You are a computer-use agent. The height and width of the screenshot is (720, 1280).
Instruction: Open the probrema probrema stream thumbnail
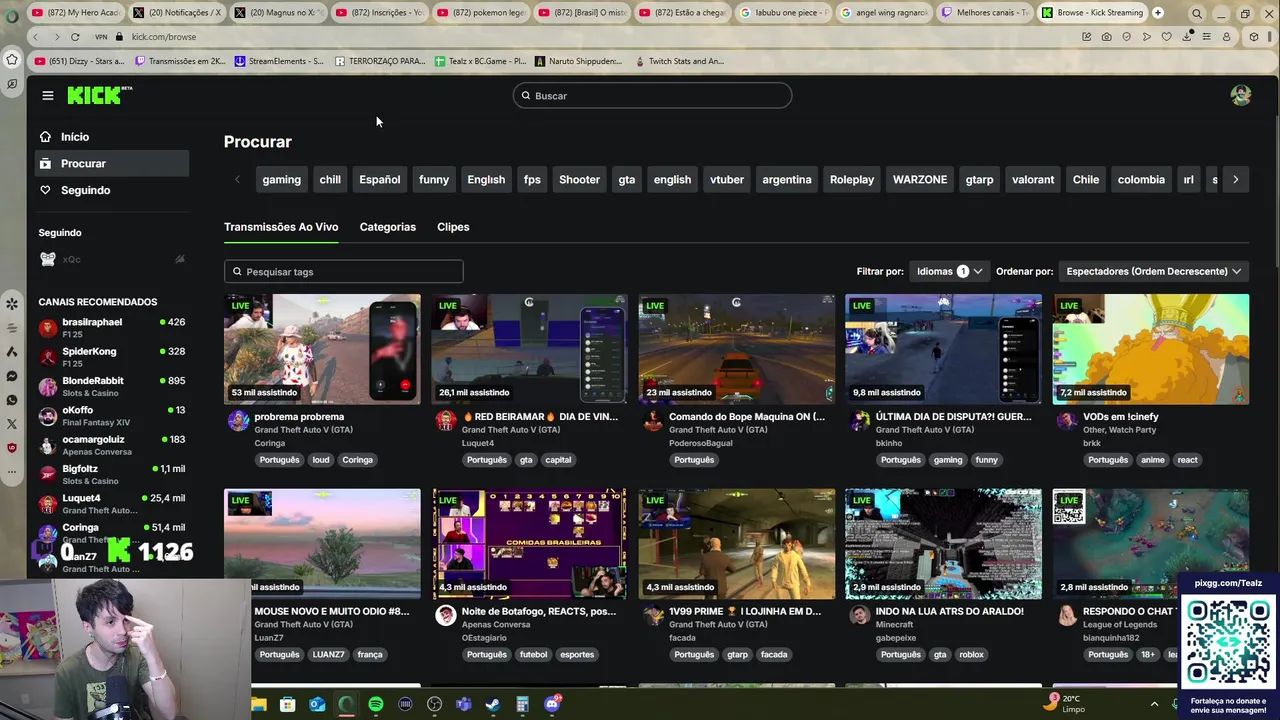(x=322, y=349)
